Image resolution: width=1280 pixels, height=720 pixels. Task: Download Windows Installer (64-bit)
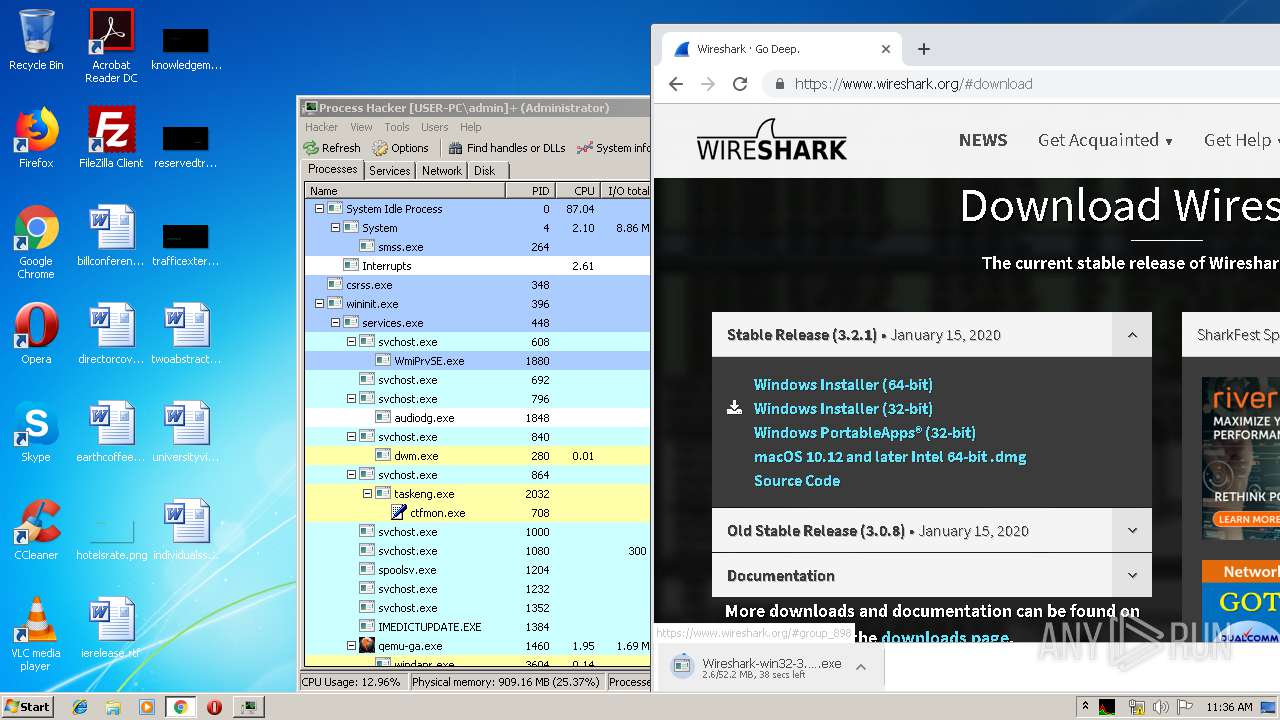pyautogui.click(x=843, y=385)
